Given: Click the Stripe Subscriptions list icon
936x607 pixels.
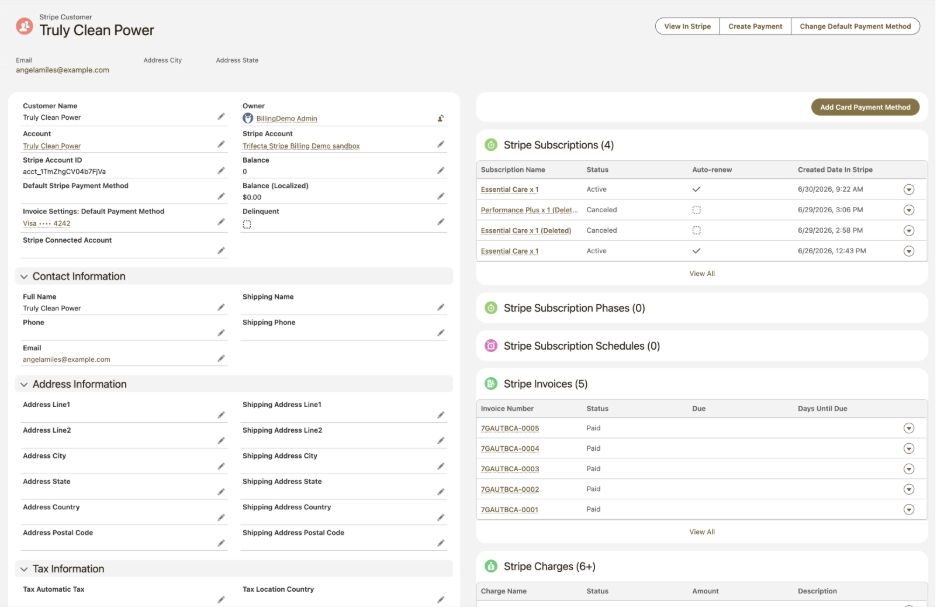Looking at the screenshot, I should click(x=491, y=145).
